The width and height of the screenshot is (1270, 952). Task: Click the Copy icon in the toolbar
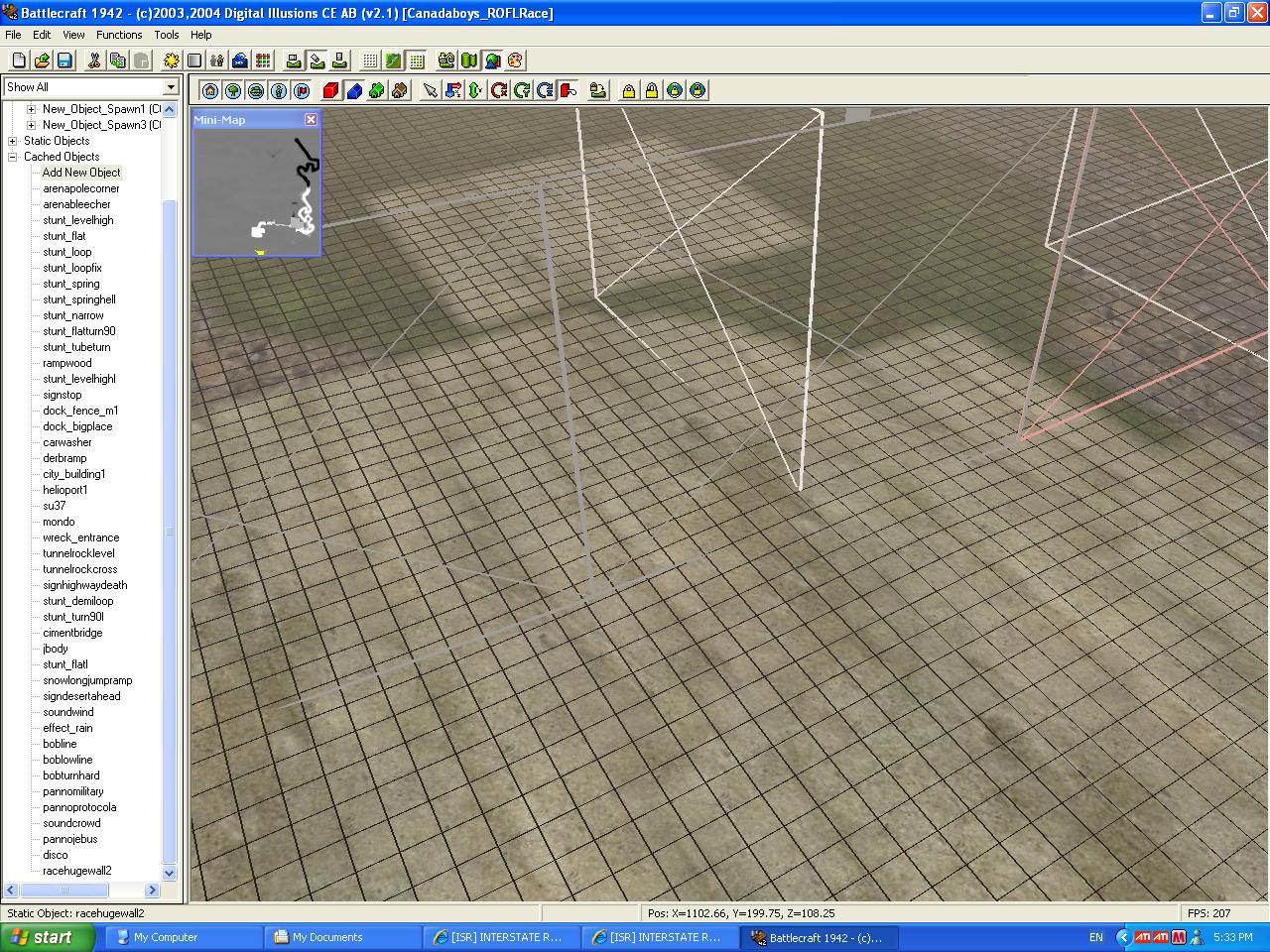[117, 60]
